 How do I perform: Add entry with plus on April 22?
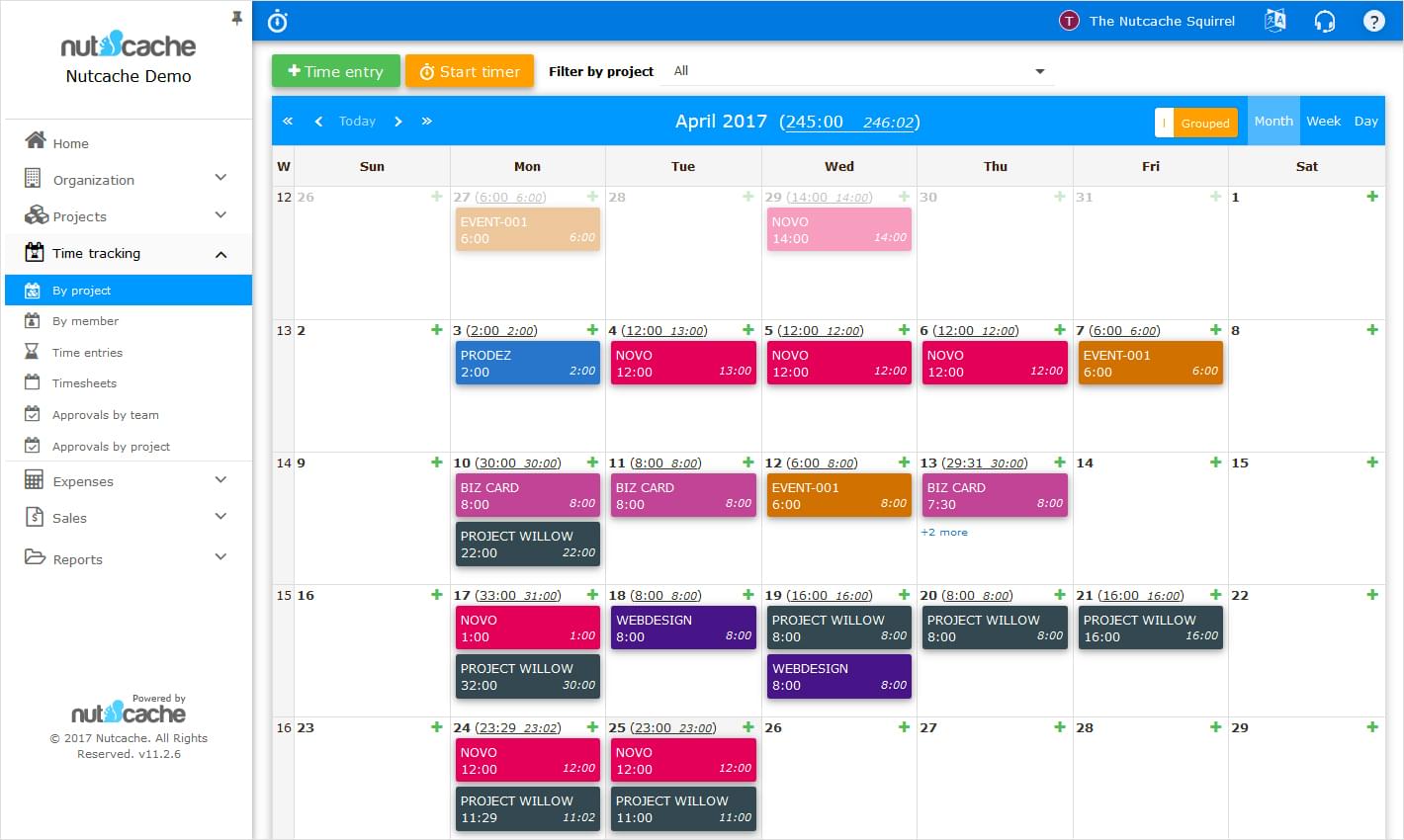pos(1372,595)
